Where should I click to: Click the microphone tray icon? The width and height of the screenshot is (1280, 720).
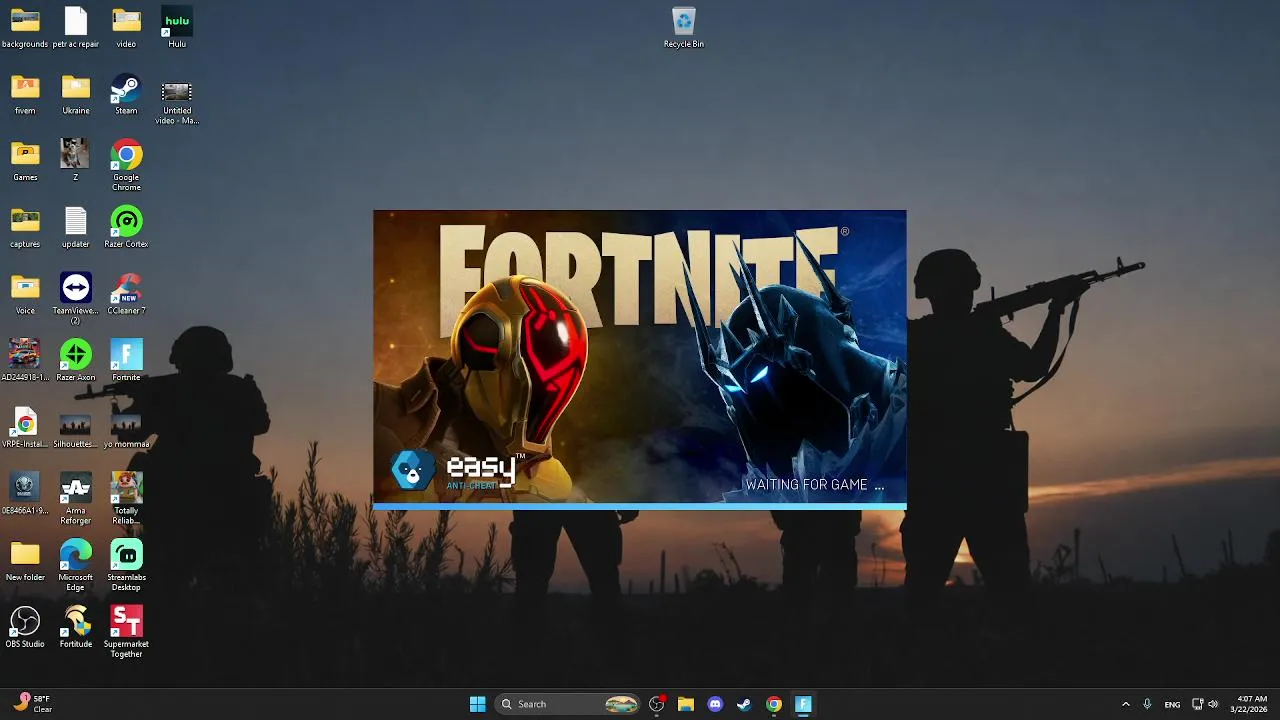(x=1147, y=704)
